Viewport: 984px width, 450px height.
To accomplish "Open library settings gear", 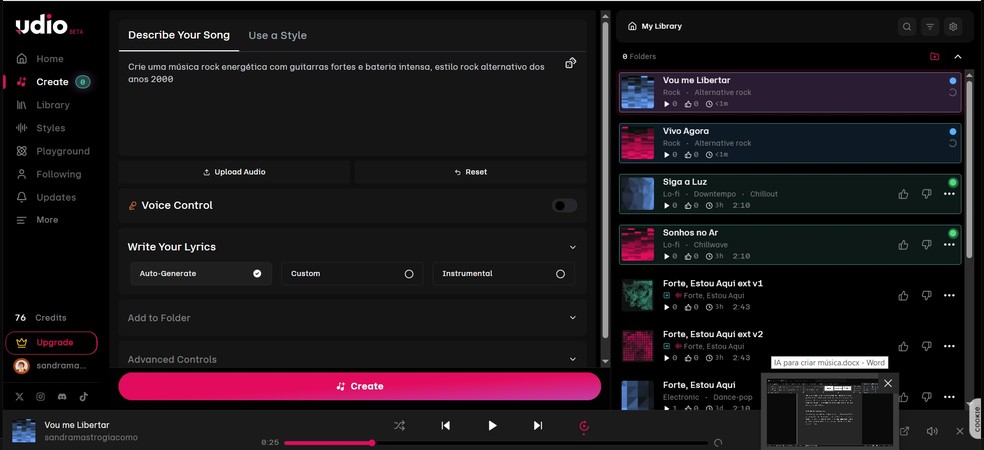I will point(953,26).
